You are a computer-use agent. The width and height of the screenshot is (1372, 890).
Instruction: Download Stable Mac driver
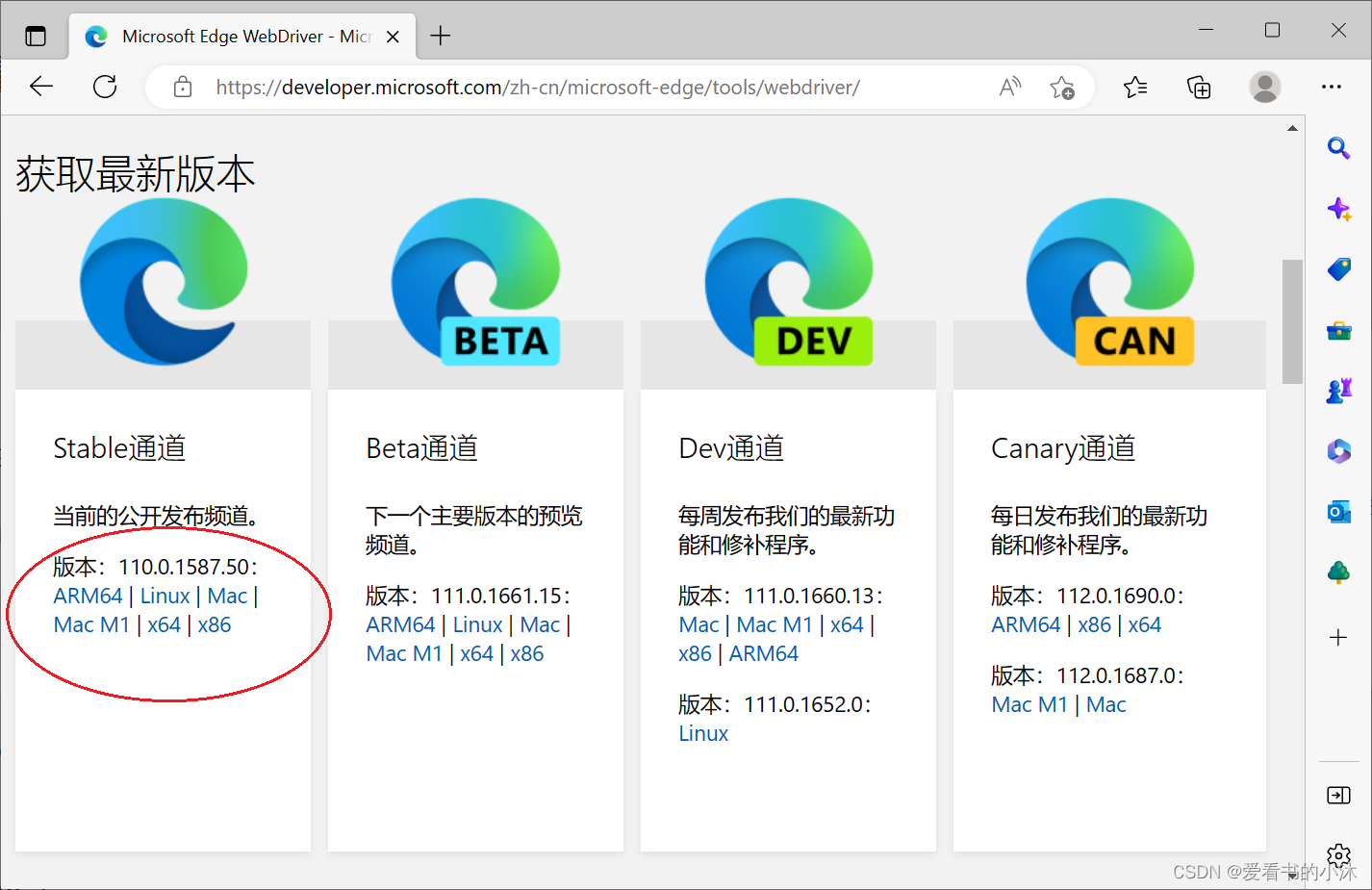pos(228,597)
